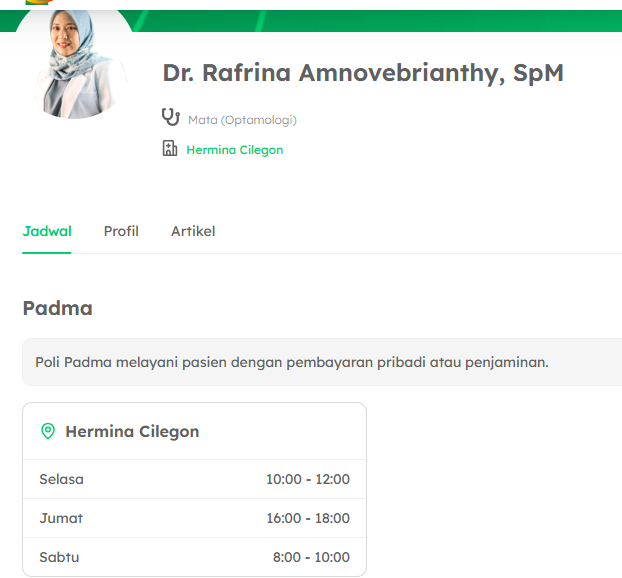The width and height of the screenshot is (622, 578).
Task: Follow the green Hermina Cilegon hospital link
Action: (x=234, y=150)
